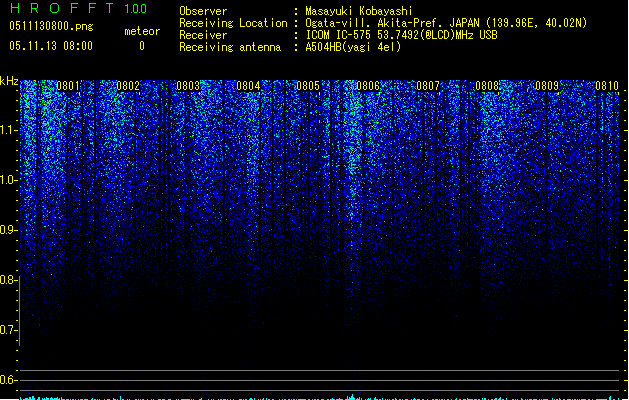This screenshot has height=400, width=629.
Task: Click the Ogata-vill. Akita-Pref. JAPAN location text
Action: click(x=446, y=23)
